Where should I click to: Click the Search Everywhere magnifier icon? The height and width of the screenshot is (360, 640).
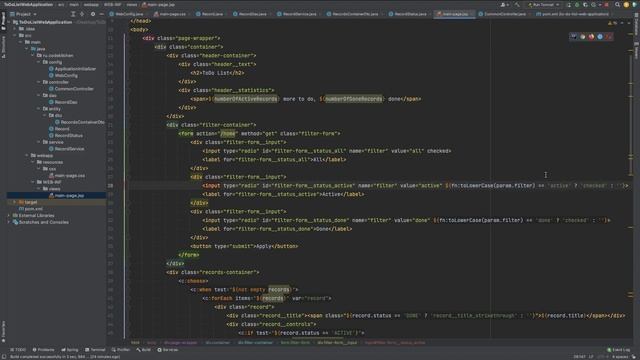(618, 4)
